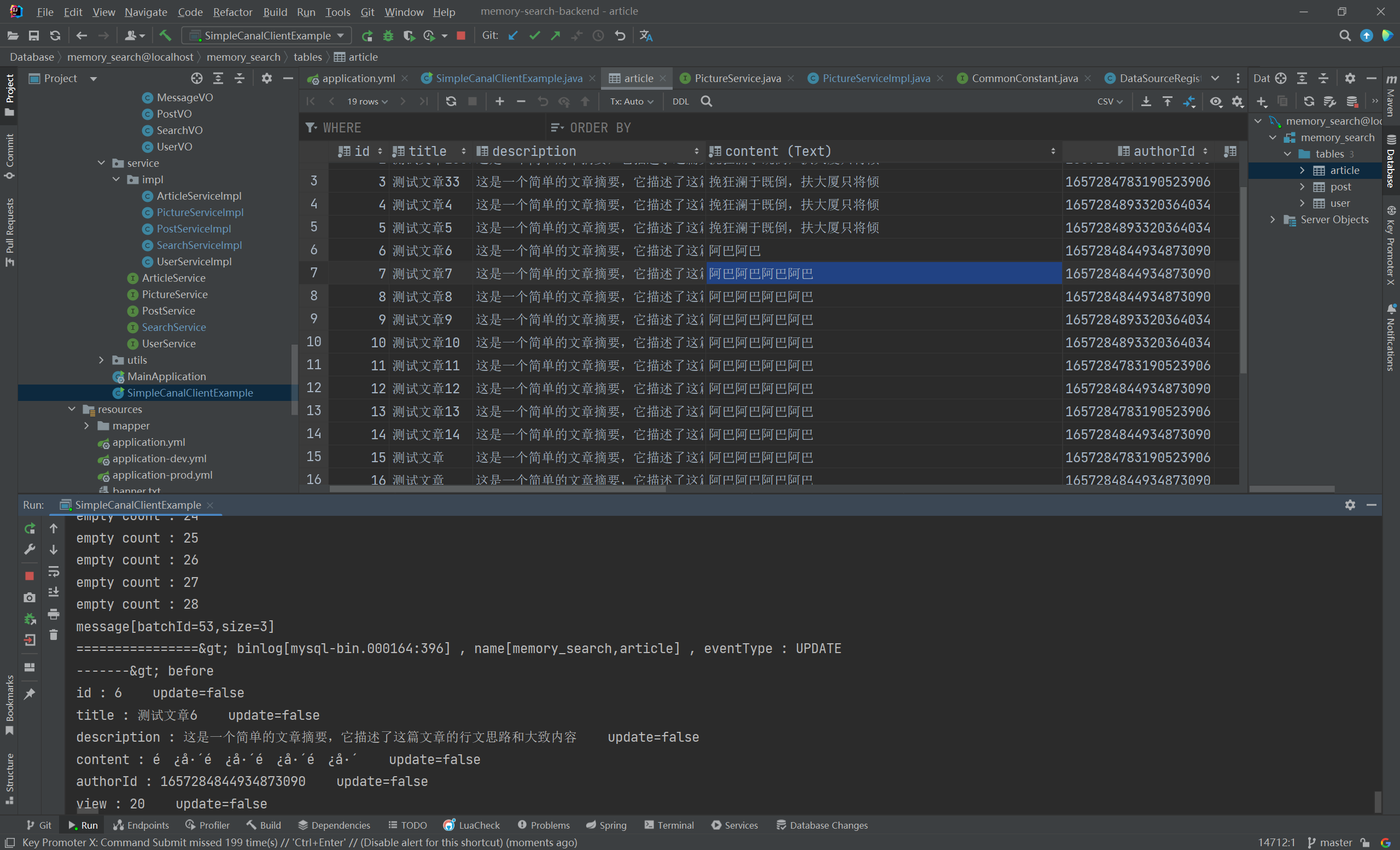Screen dimensions: 1400x850
Task: Reload table data with refresh icon
Action: coord(451,101)
